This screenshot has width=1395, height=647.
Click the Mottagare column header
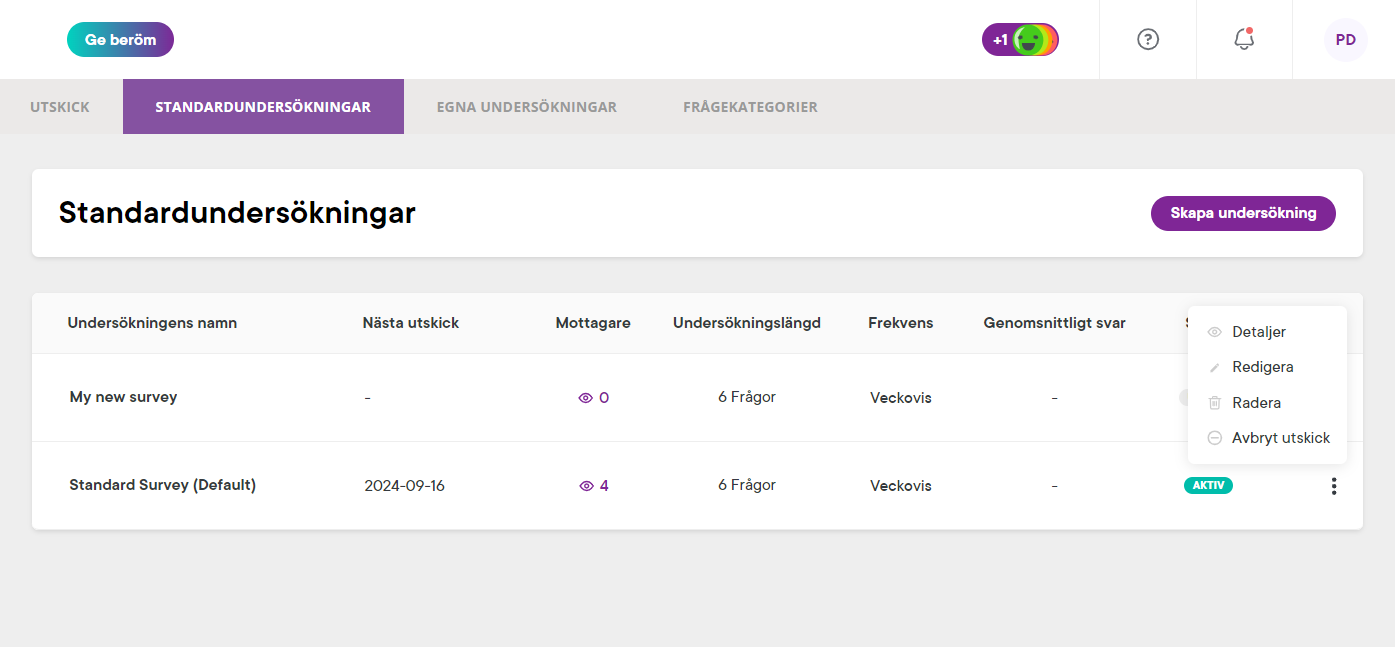coord(593,323)
